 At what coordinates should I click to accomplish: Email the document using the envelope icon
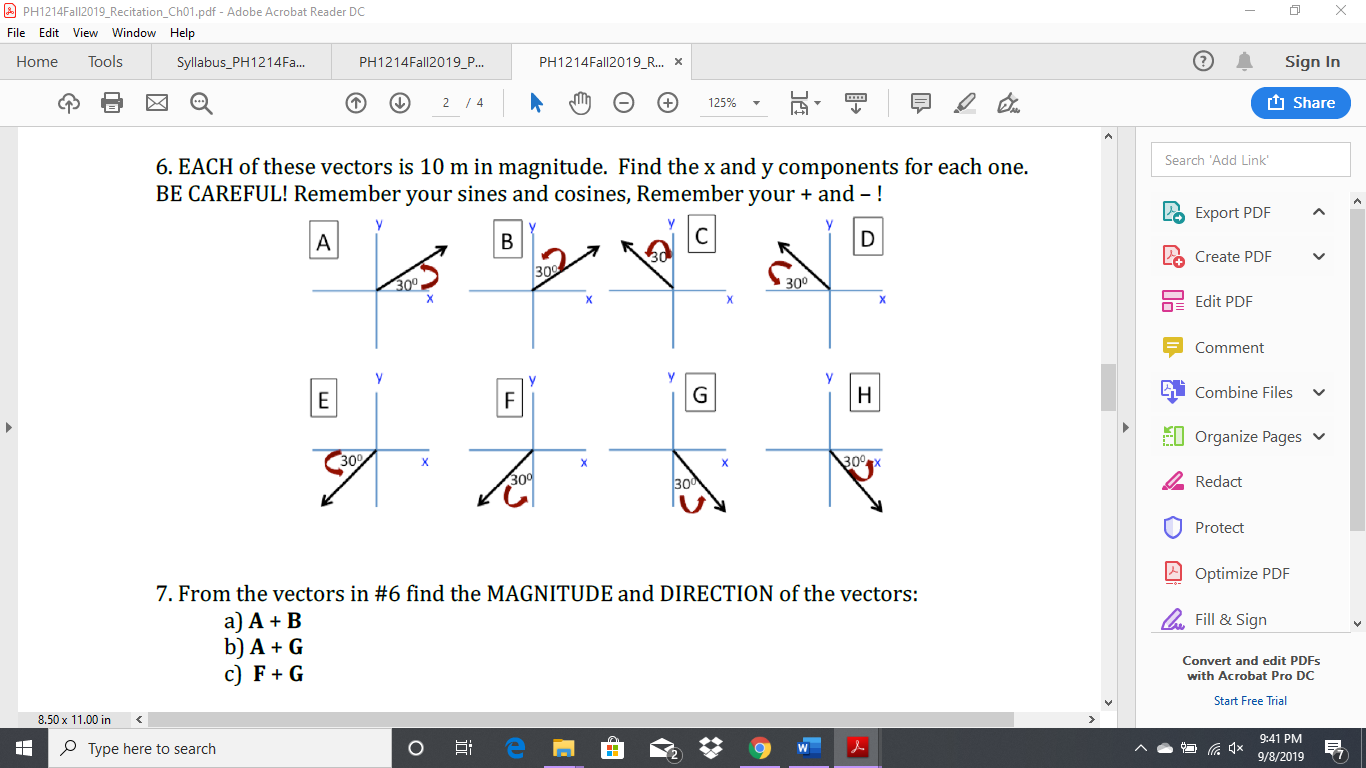click(156, 103)
